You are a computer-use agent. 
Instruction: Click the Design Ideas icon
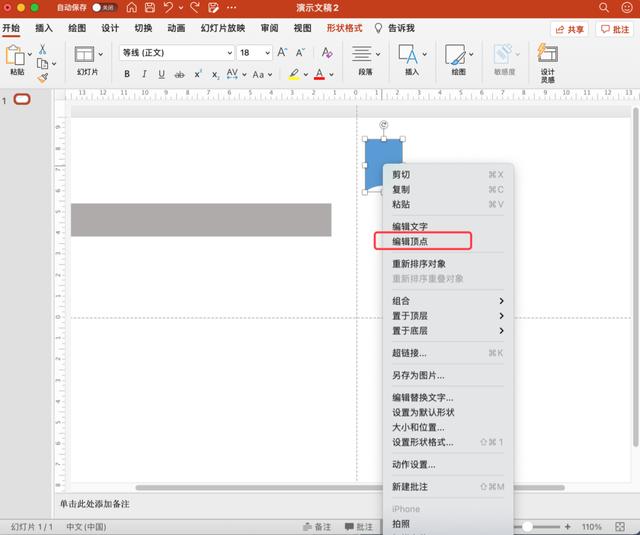point(547,53)
